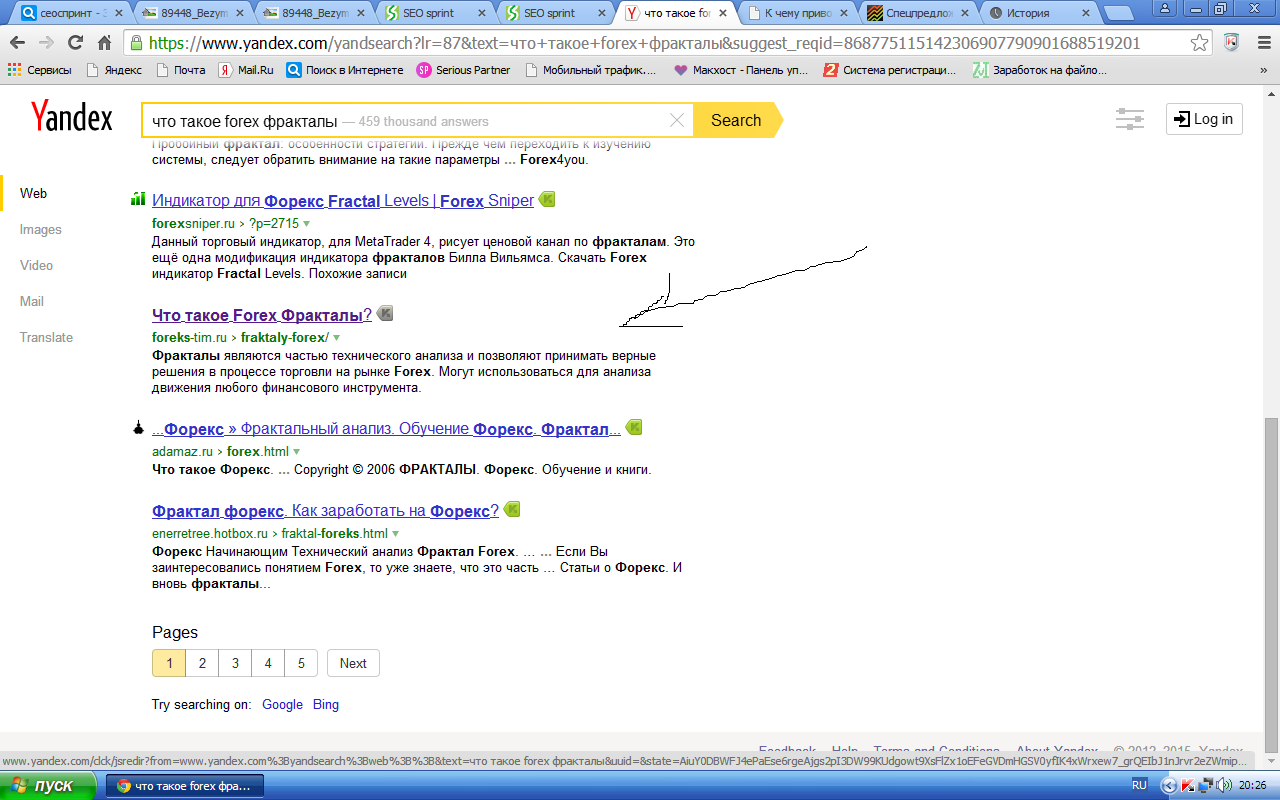Open Yandex search settings sliders icon

point(1130,120)
